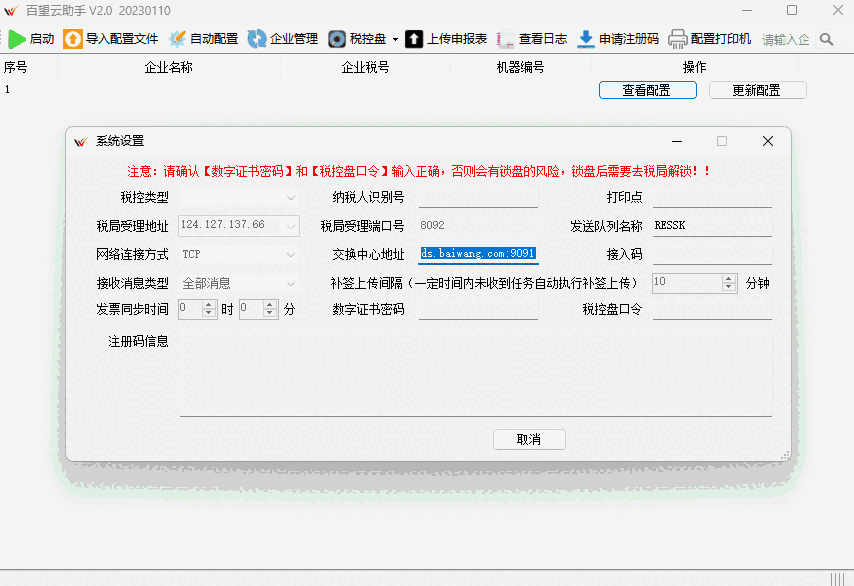The width and height of the screenshot is (854, 586).
Task: Click the 配置打印机 printer icon
Action: click(x=678, y=39)
